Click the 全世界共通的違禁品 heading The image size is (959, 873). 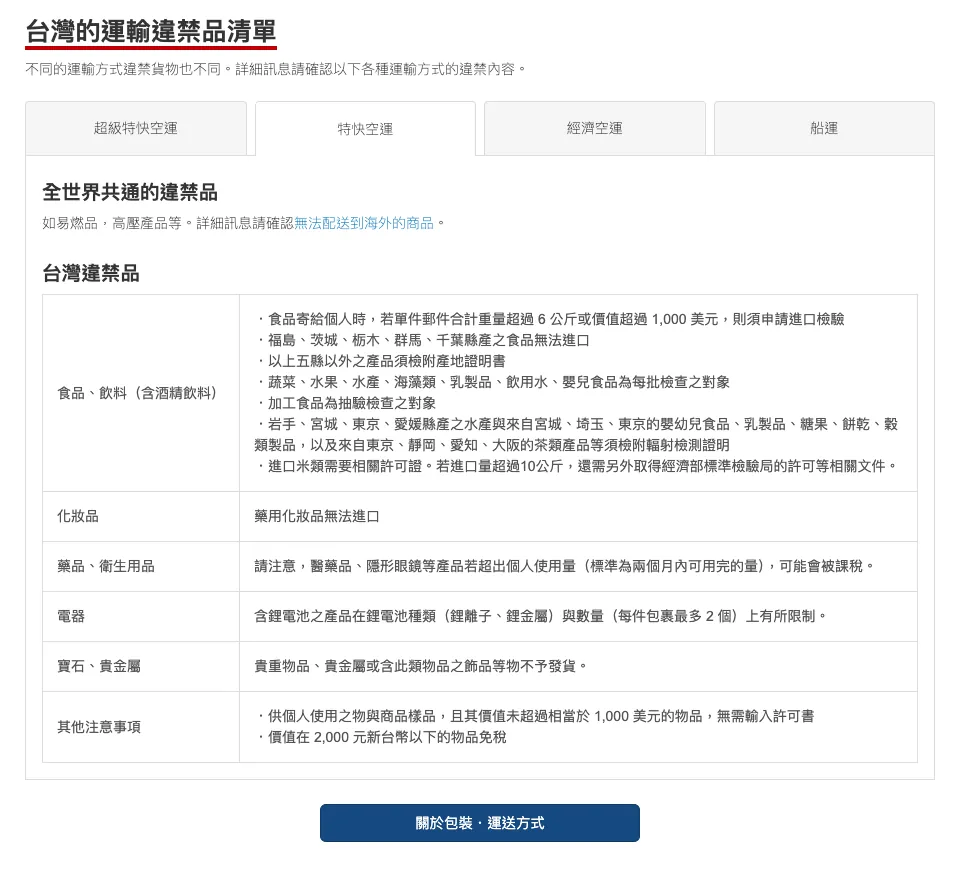130,192
